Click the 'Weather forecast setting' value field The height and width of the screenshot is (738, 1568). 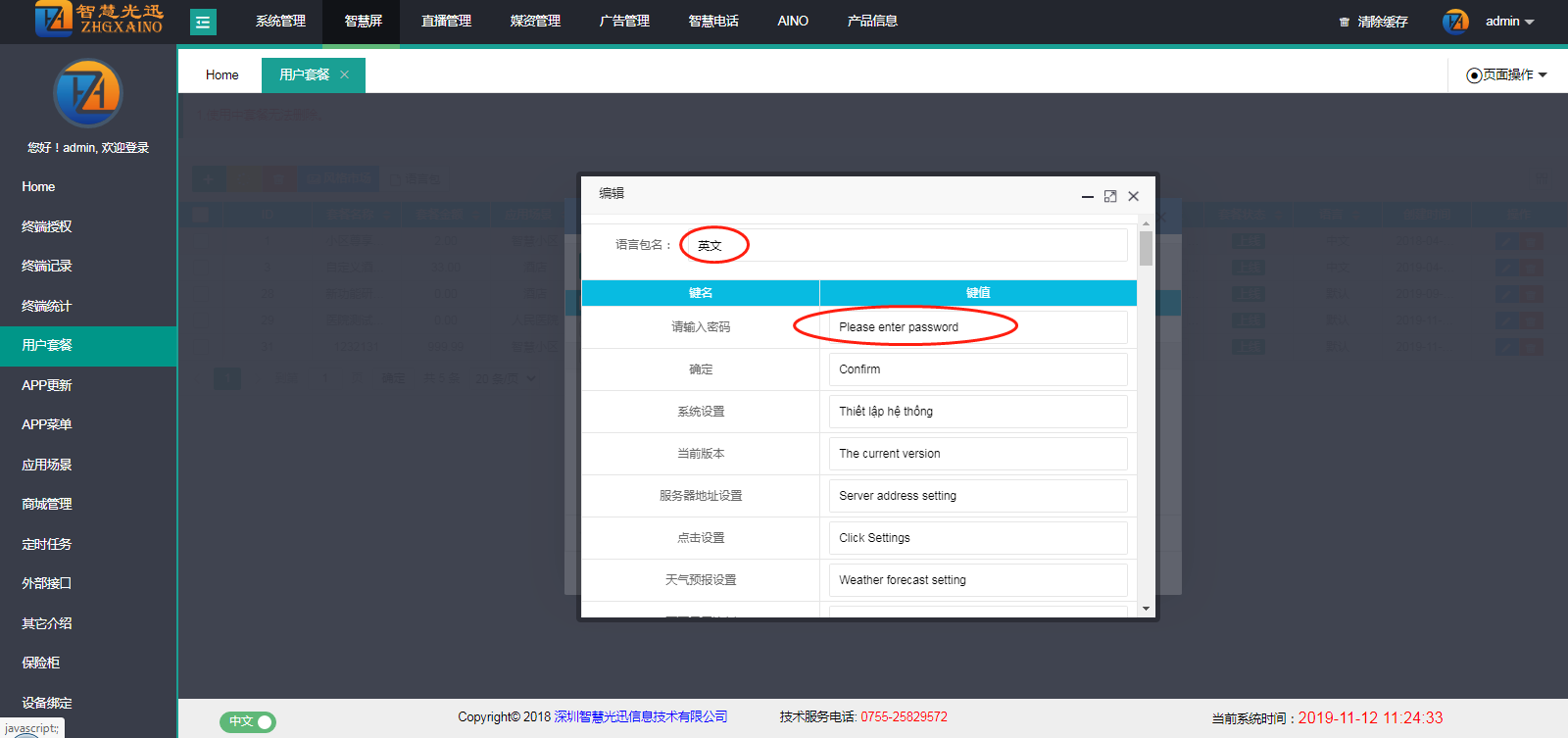tap(977, 580)
